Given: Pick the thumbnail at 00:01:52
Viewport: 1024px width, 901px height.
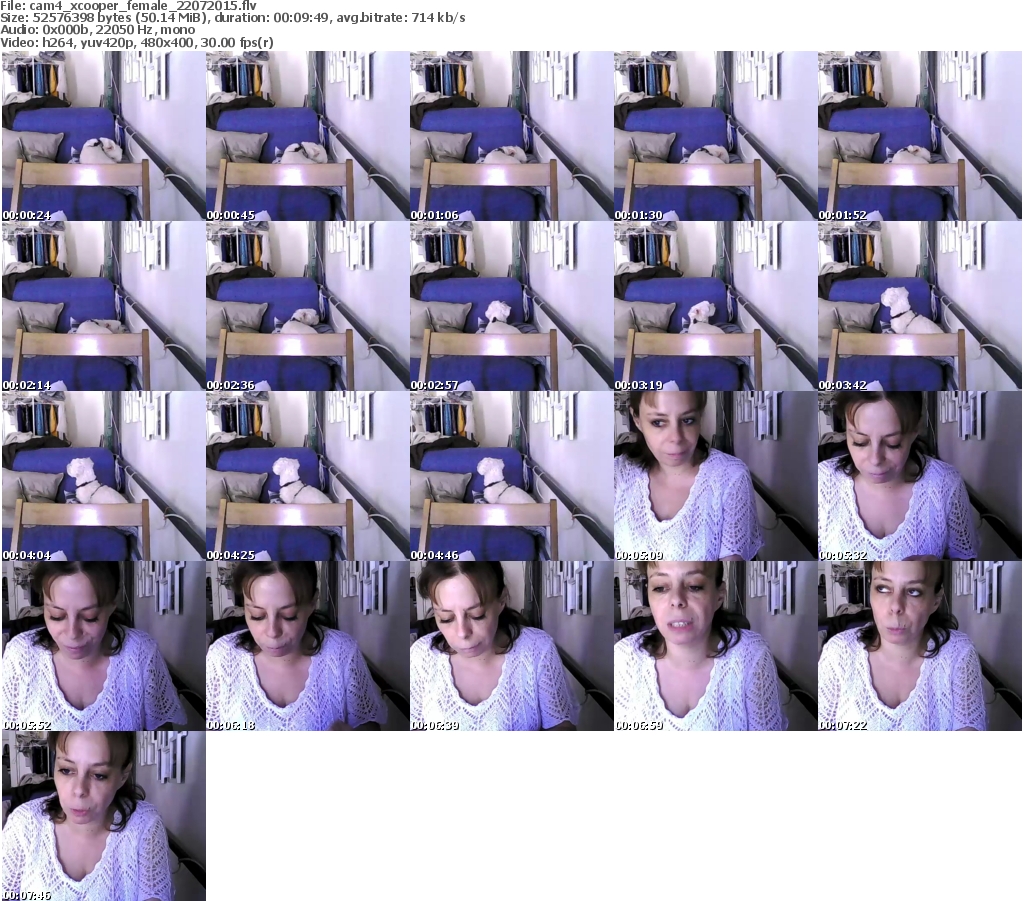Looking at the screenshot, I should (920, 136).
